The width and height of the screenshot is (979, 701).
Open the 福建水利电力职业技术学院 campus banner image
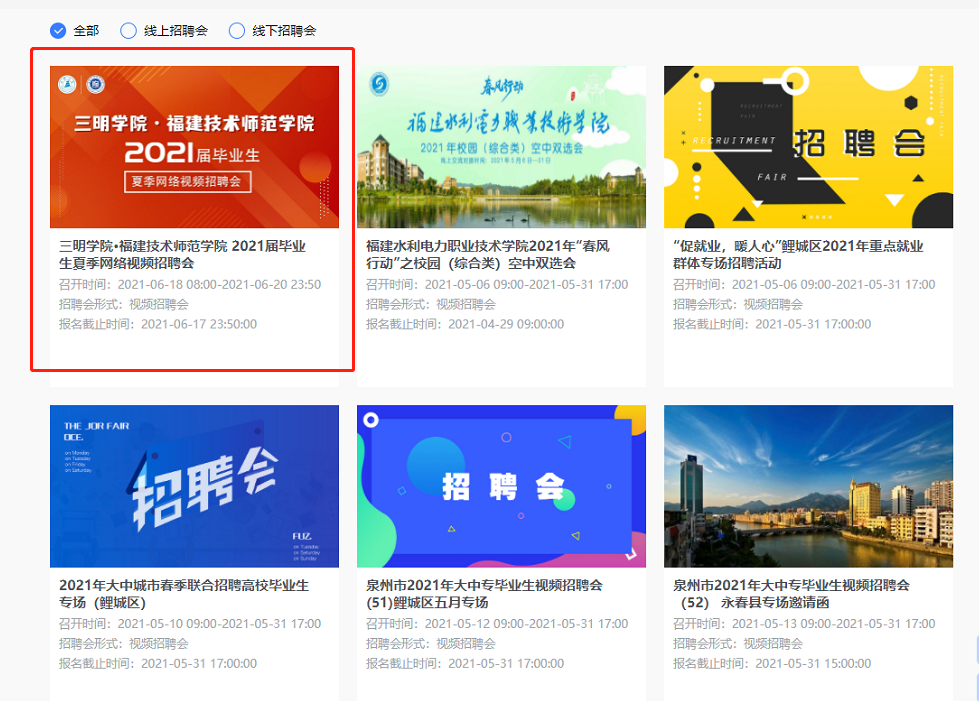tap(501, 147)
